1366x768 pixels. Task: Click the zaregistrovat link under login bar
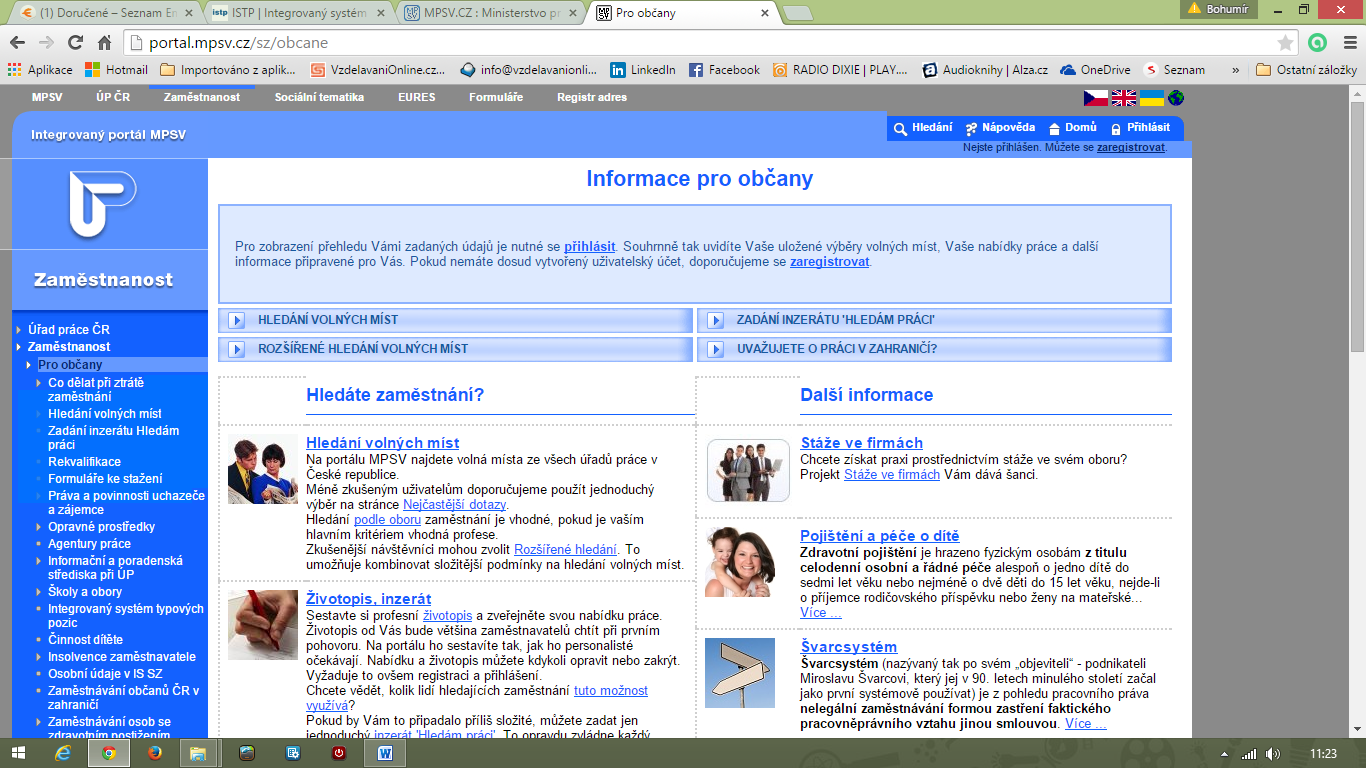pyautogui.click(x=1131, y=147)
